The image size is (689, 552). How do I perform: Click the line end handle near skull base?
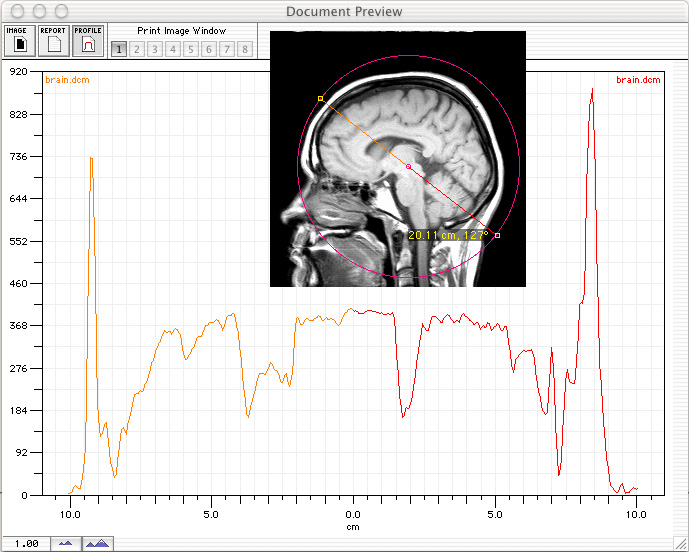click(x=497, y=236)
